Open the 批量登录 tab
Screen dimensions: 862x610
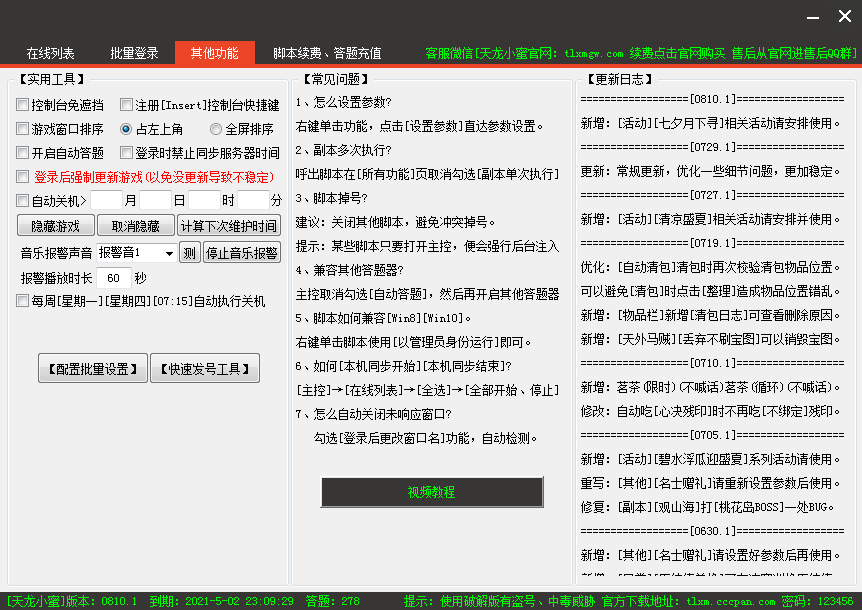[134, 53]
